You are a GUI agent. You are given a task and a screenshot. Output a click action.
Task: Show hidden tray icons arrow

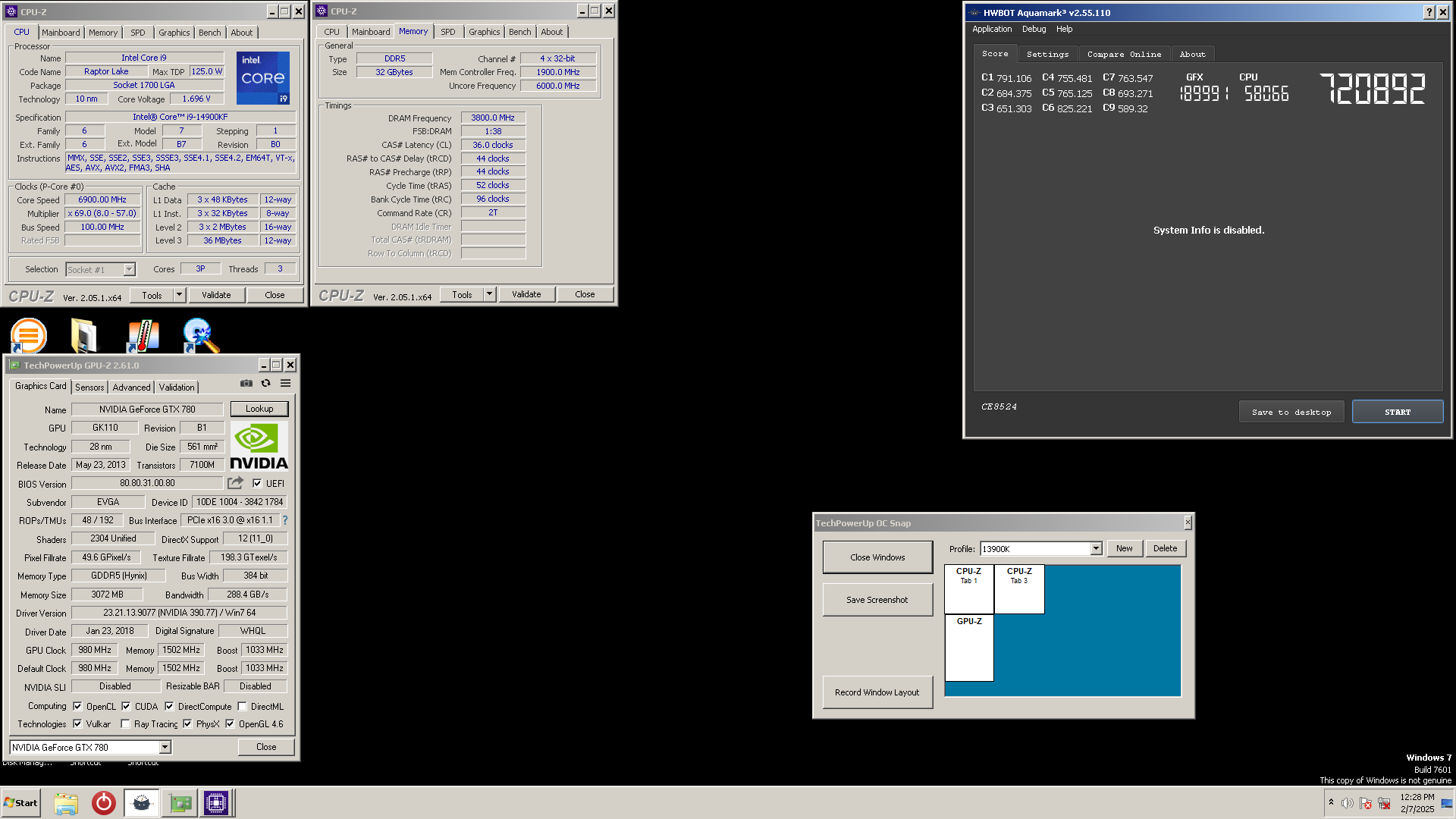(1331, 802)
